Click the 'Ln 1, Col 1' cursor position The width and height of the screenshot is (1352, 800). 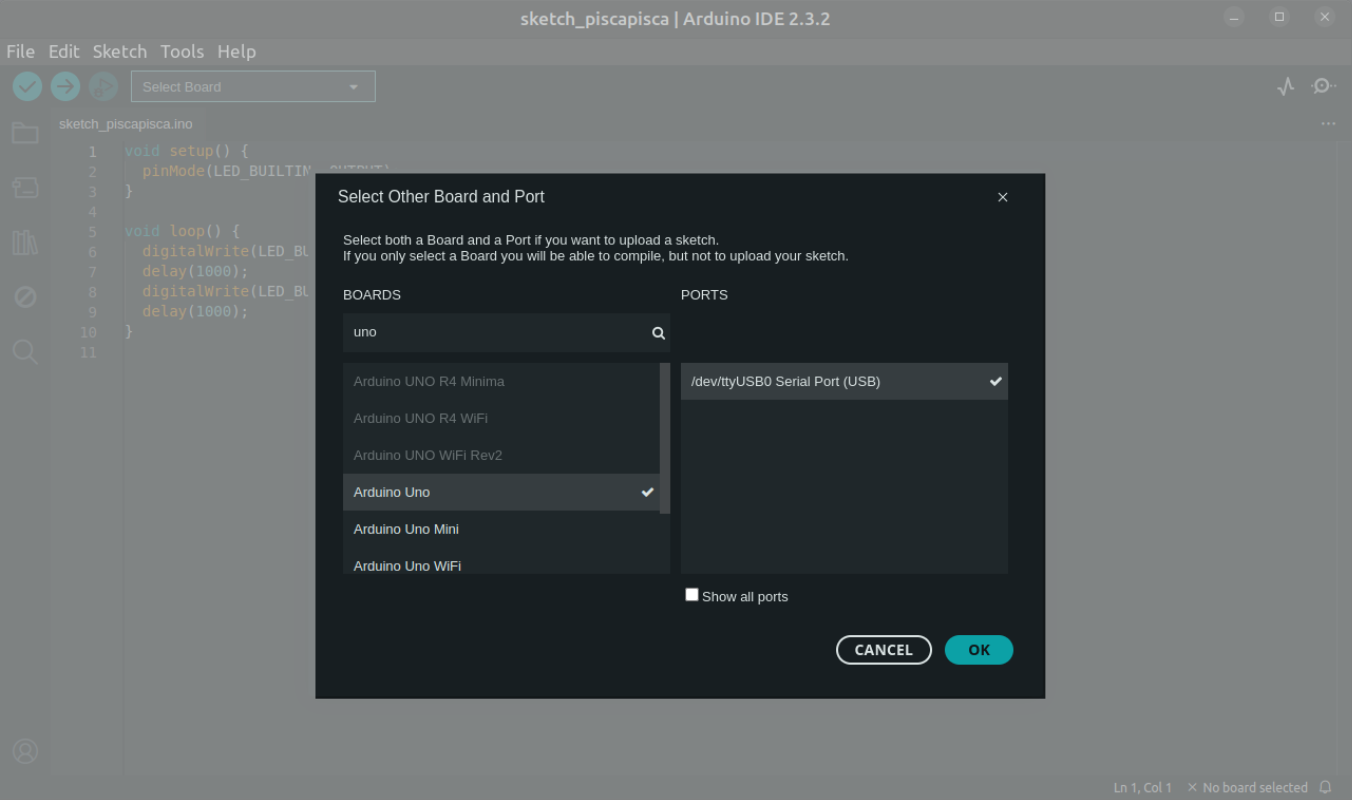coord(1143,788)
